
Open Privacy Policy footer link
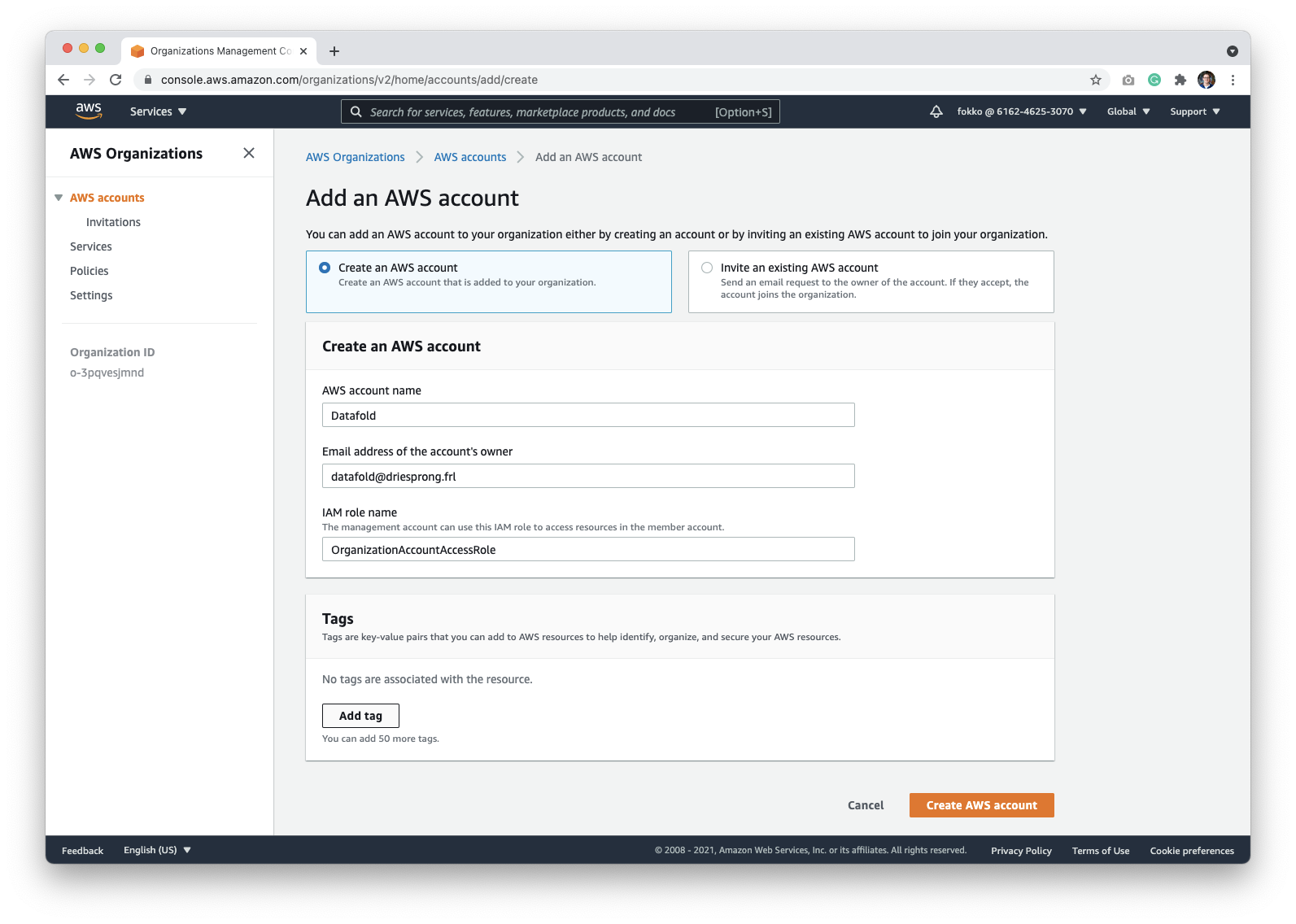[x=1021, y=851]
